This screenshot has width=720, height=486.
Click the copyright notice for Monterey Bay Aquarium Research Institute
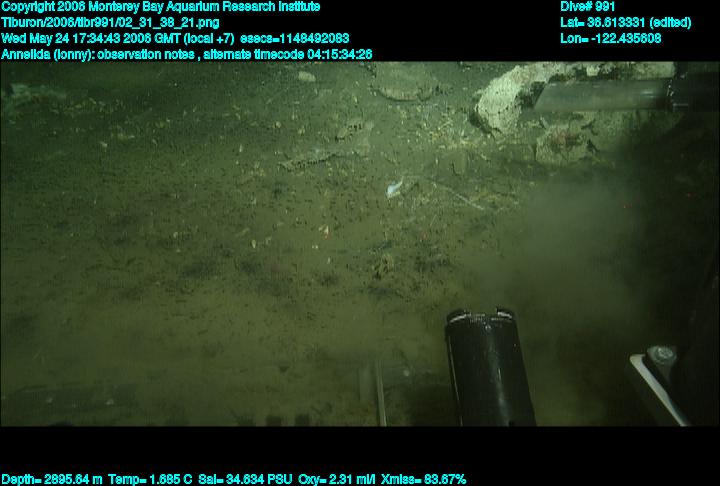click(x=161, y=7)
